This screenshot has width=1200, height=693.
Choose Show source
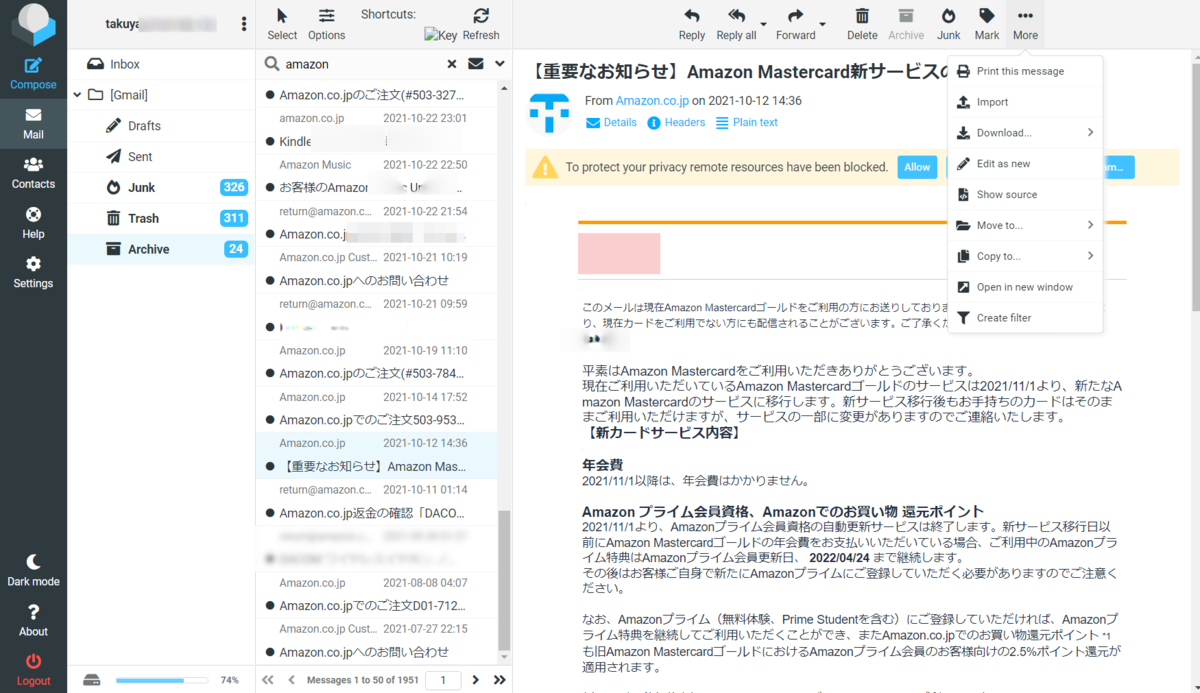(1025, 195)
